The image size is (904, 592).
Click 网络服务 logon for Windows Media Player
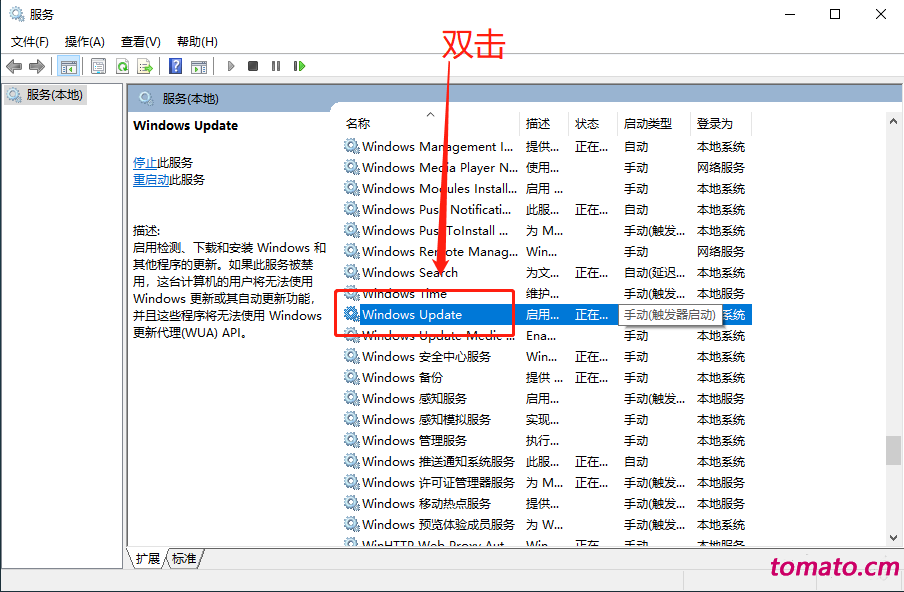[721, 168]
